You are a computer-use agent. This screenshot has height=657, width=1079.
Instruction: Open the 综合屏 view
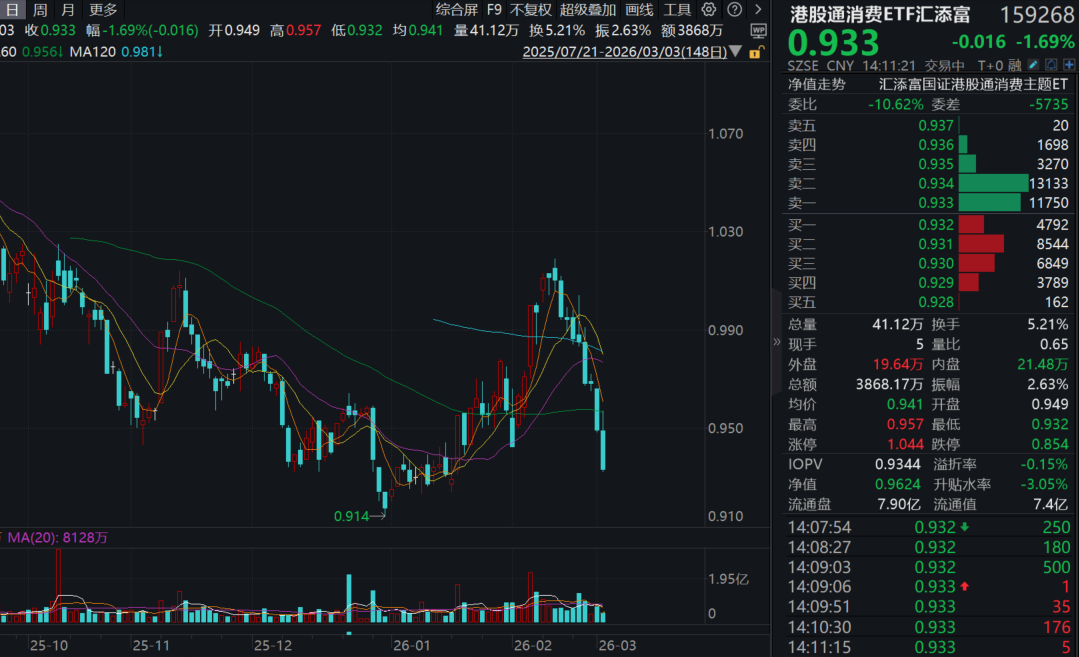click(x=457, y=10)
